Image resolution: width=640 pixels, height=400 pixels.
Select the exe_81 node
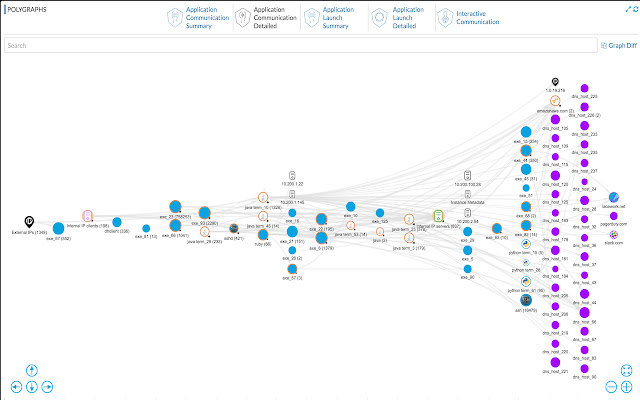[146, 228]
